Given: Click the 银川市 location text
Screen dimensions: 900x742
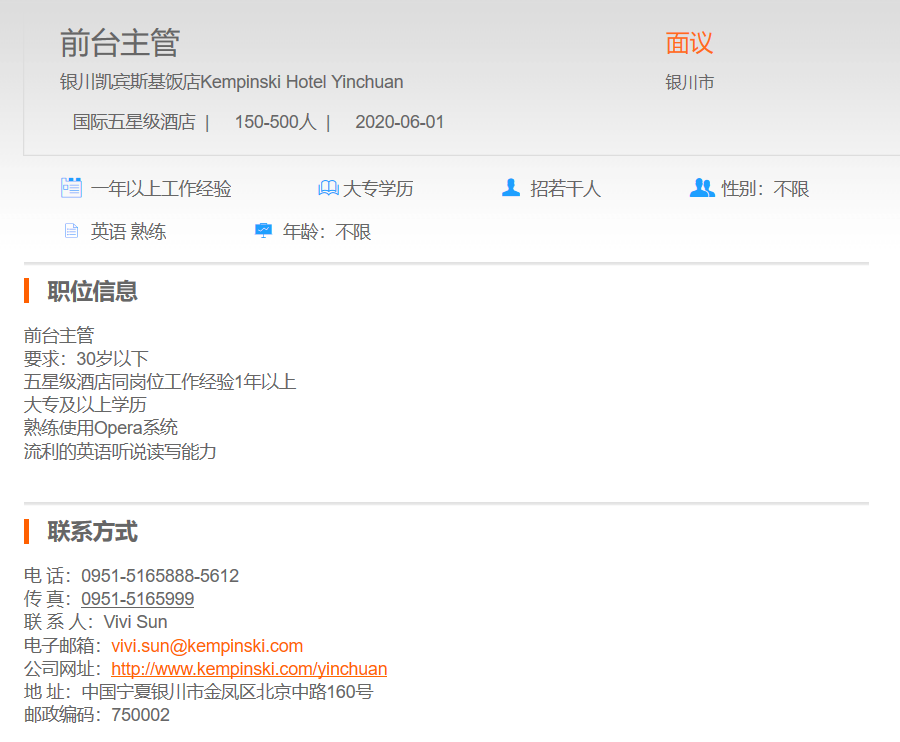Looking at the screenshot, I should coord(690,83).
